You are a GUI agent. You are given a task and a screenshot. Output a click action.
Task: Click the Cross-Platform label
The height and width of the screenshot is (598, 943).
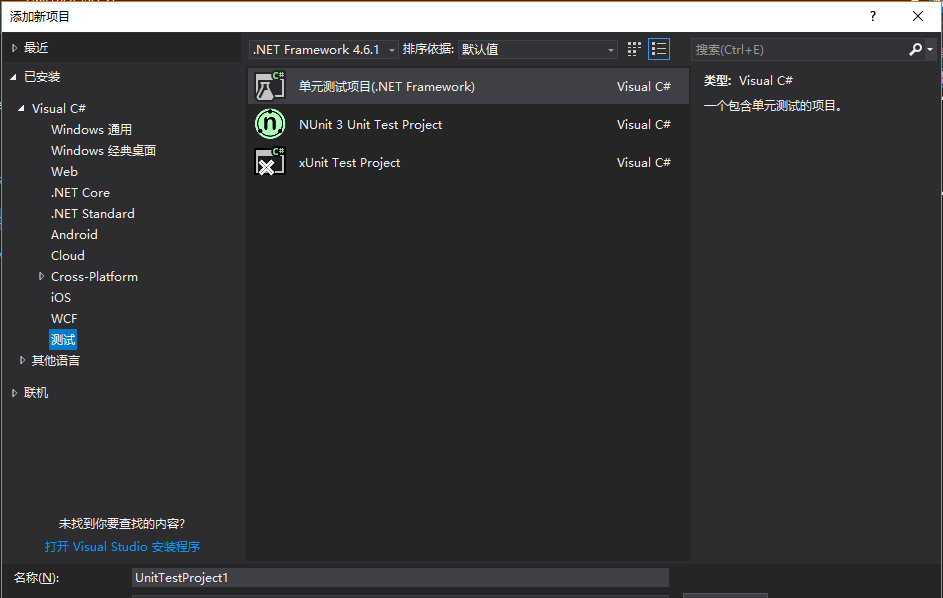pos(94,276)
